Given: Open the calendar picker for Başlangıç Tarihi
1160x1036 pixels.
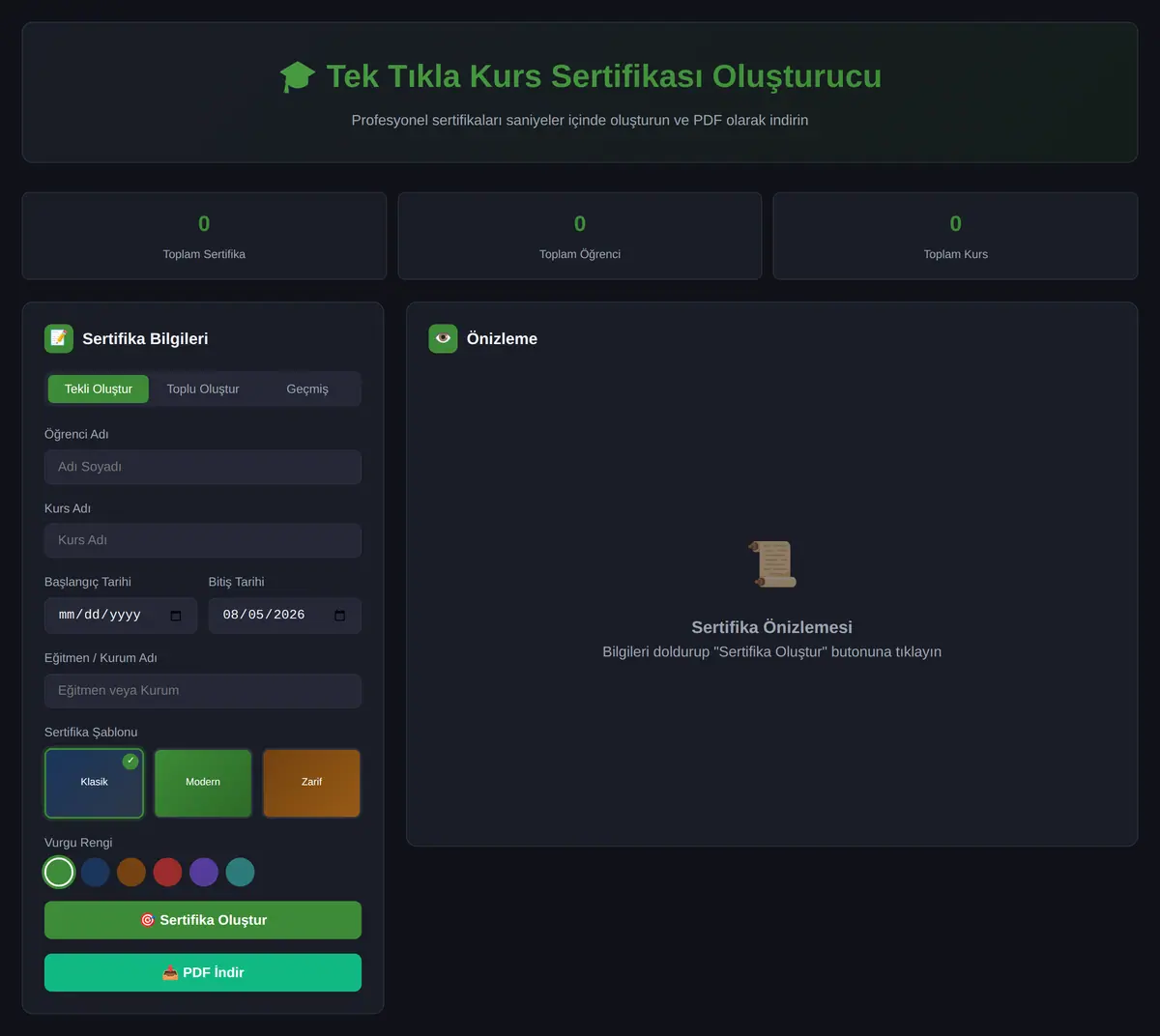Looking at the screenshot, I should point(176,616).
